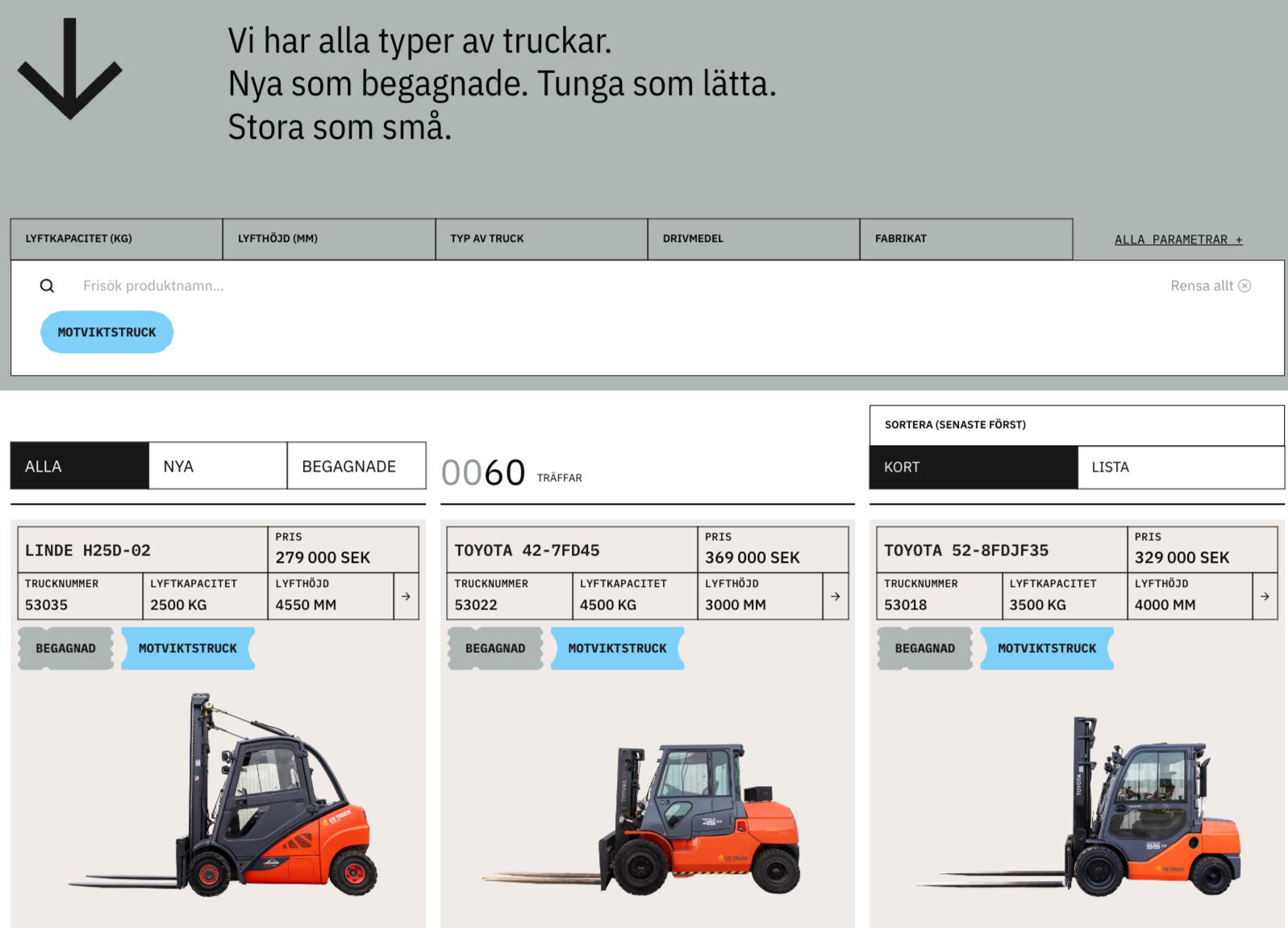
Task: Open the Fabrikat filter
Action: click(965, 239)
